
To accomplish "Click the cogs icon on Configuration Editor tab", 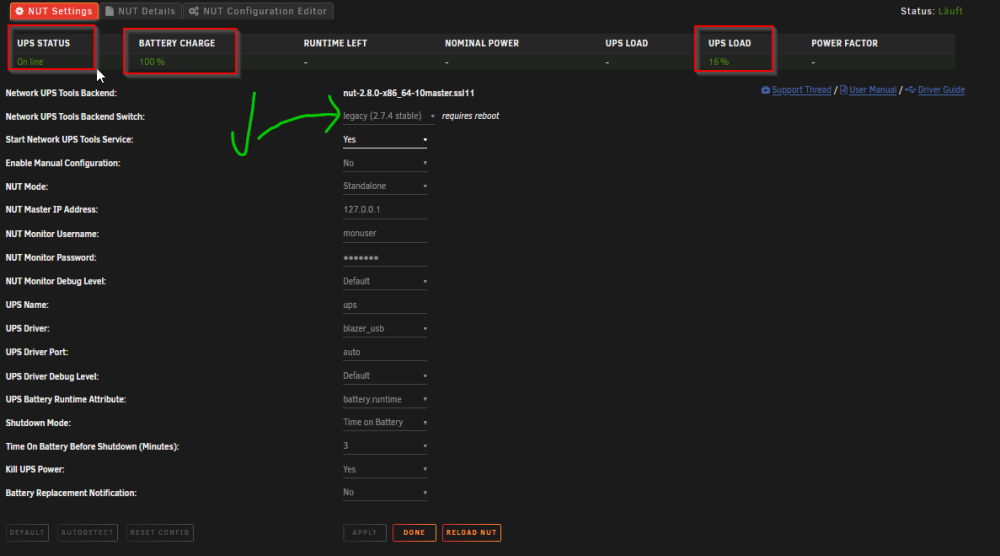I will pos(193,11).
